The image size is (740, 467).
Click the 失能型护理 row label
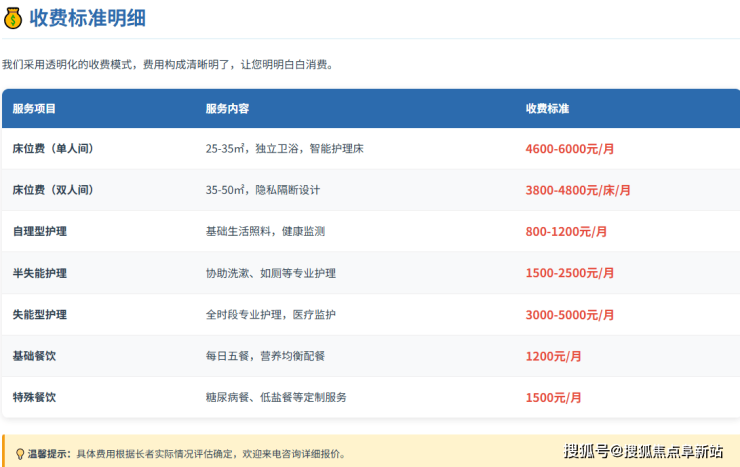[40, 314]
